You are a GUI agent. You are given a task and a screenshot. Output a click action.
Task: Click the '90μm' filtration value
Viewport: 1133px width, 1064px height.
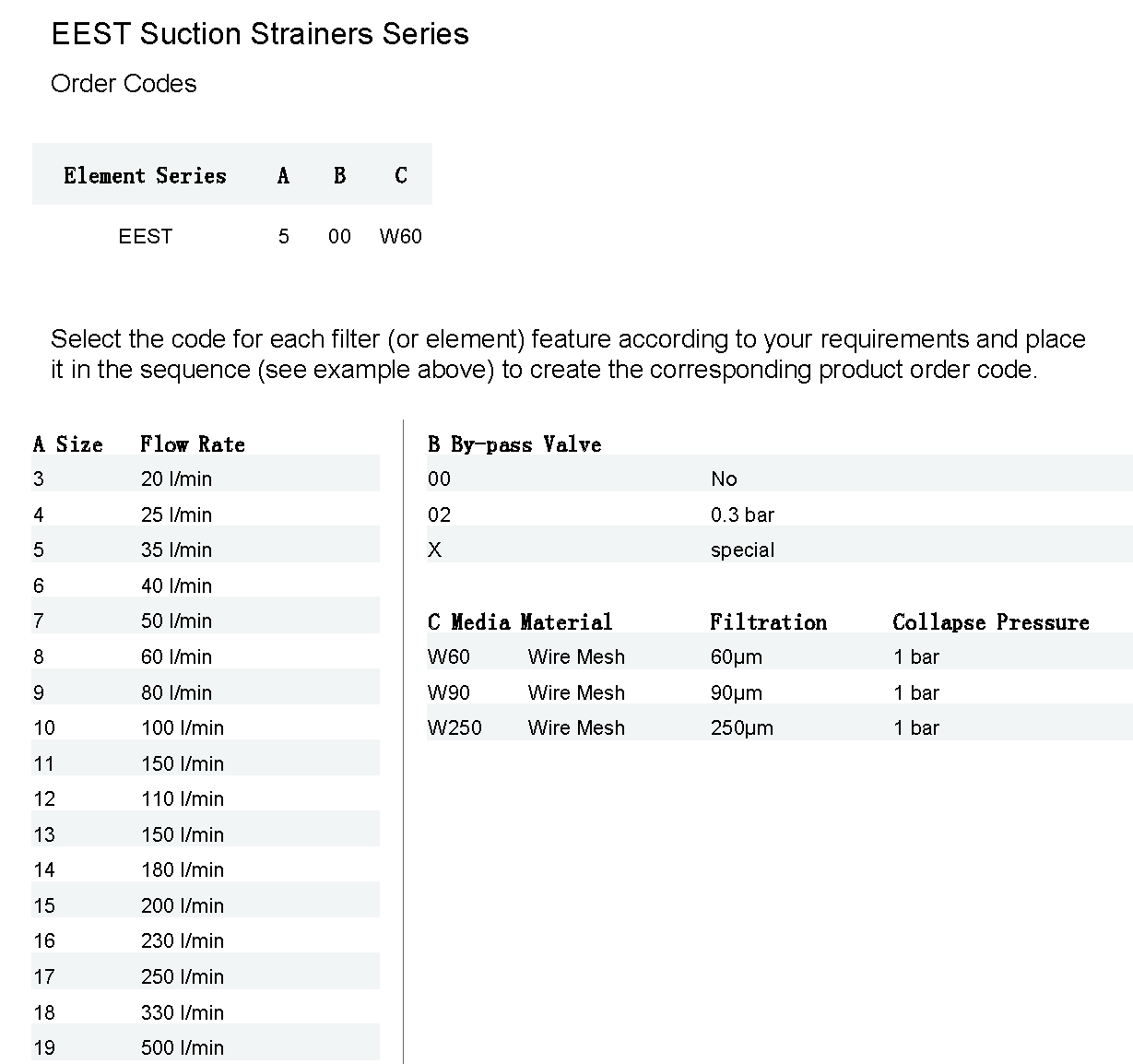tap(736, 692)
